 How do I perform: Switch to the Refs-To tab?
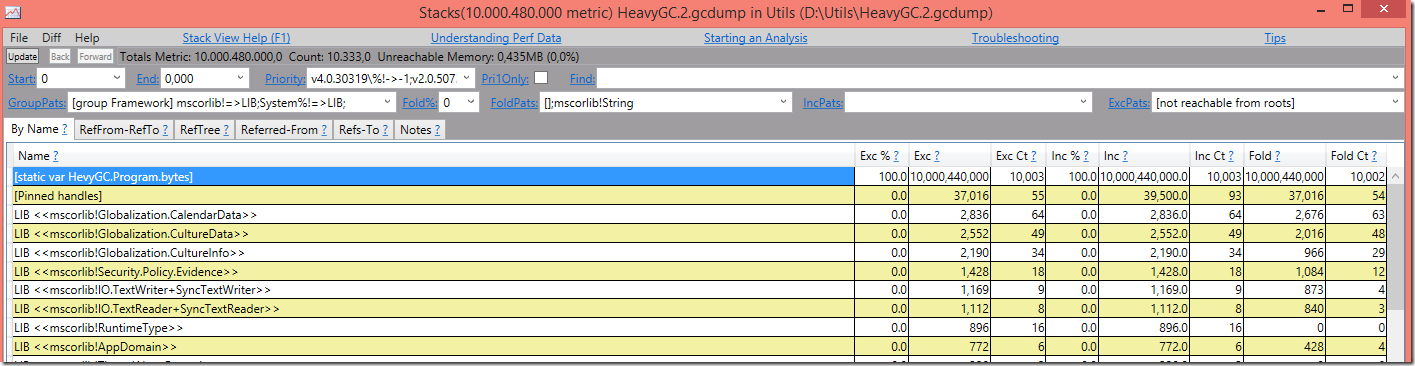[364, 129]
